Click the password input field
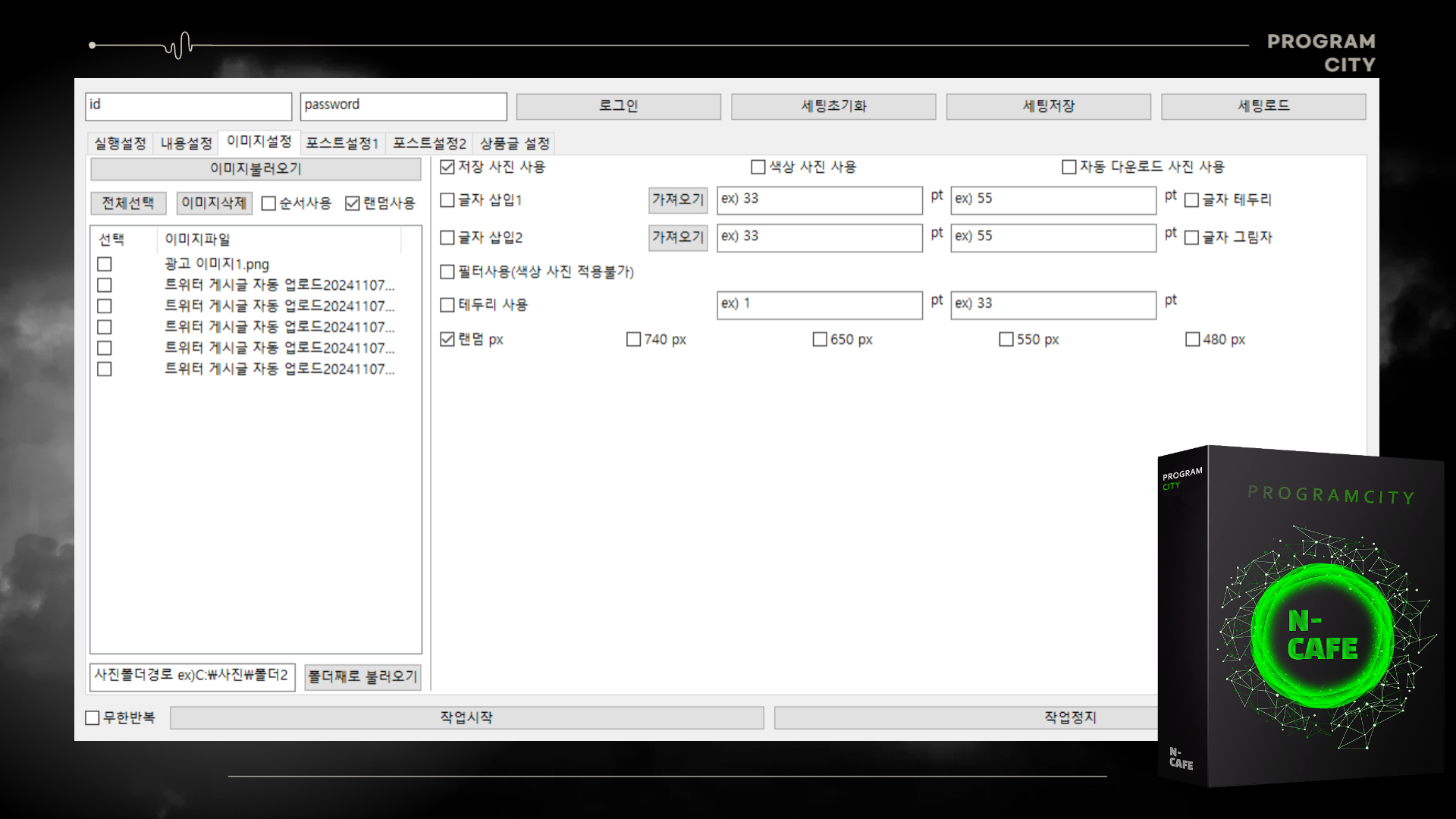 coord(403,106)
